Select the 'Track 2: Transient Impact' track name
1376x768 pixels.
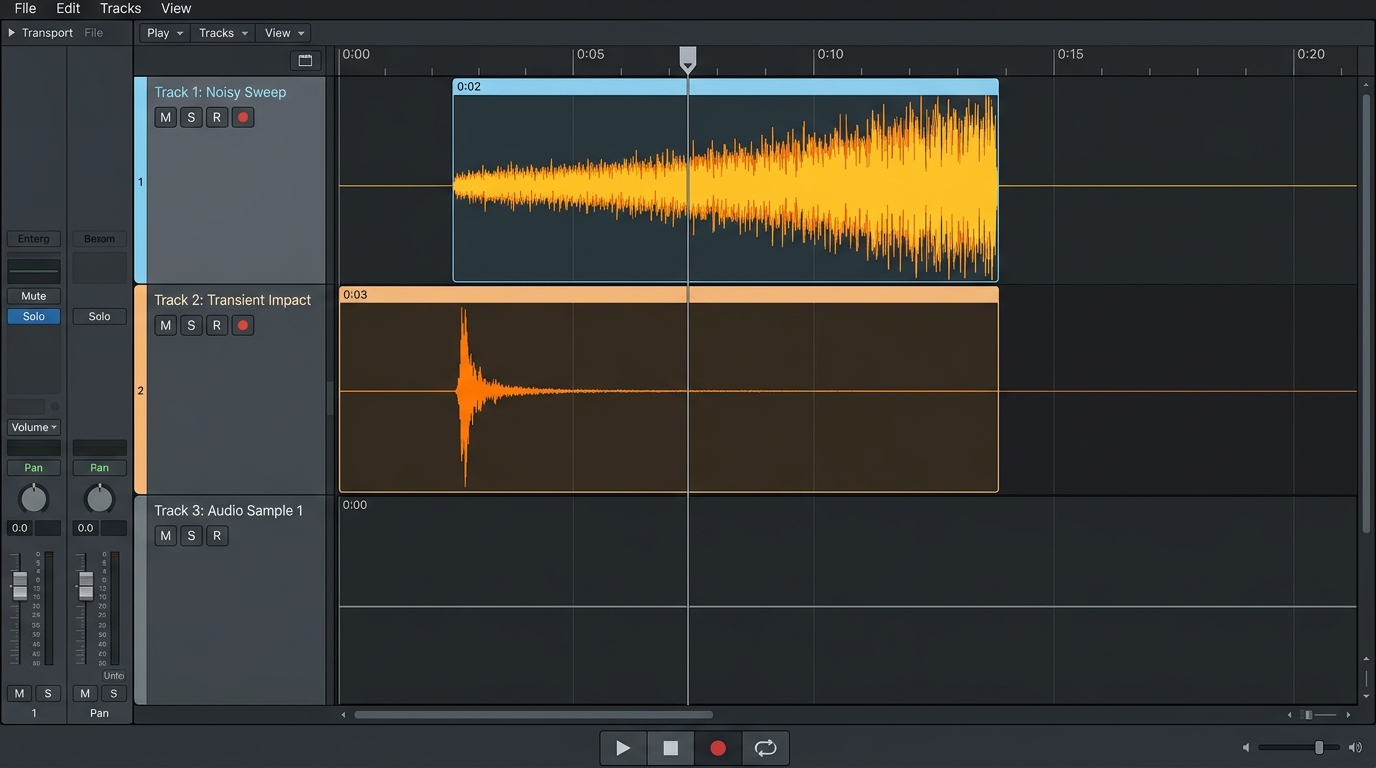point(232,300)
